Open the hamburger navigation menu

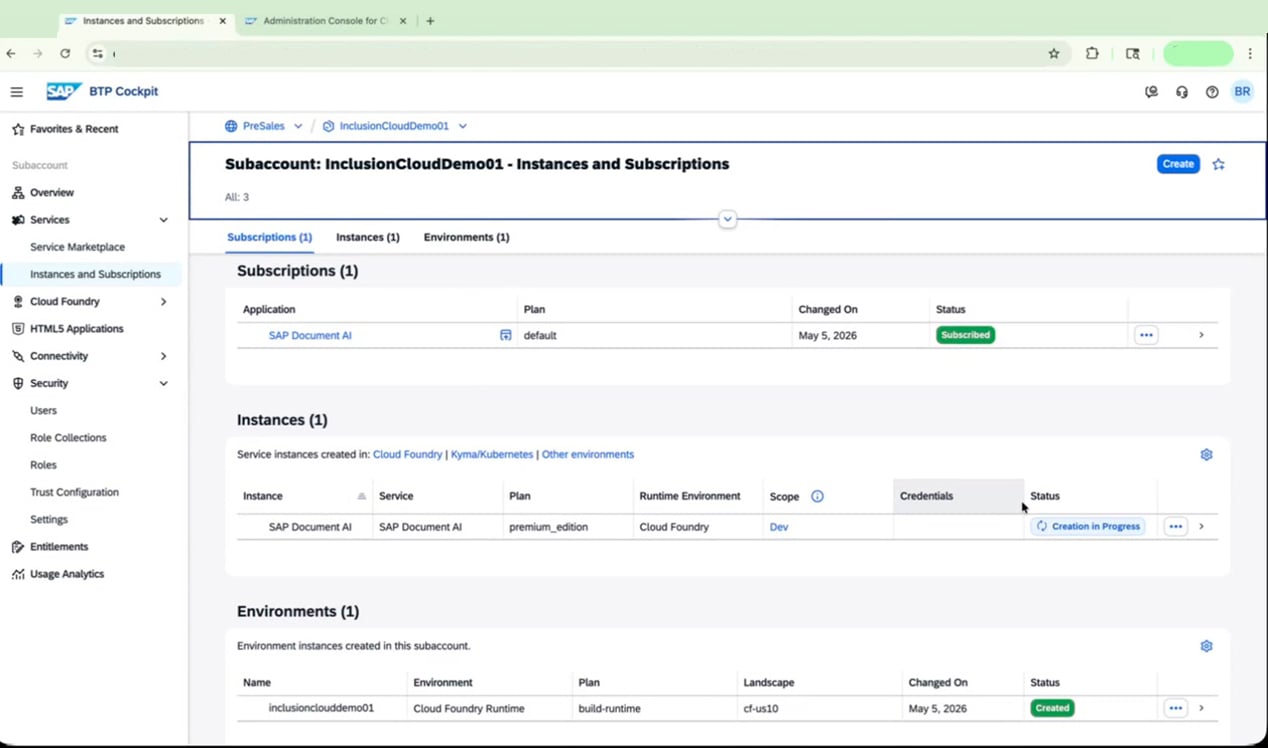[x=17, y=92]
